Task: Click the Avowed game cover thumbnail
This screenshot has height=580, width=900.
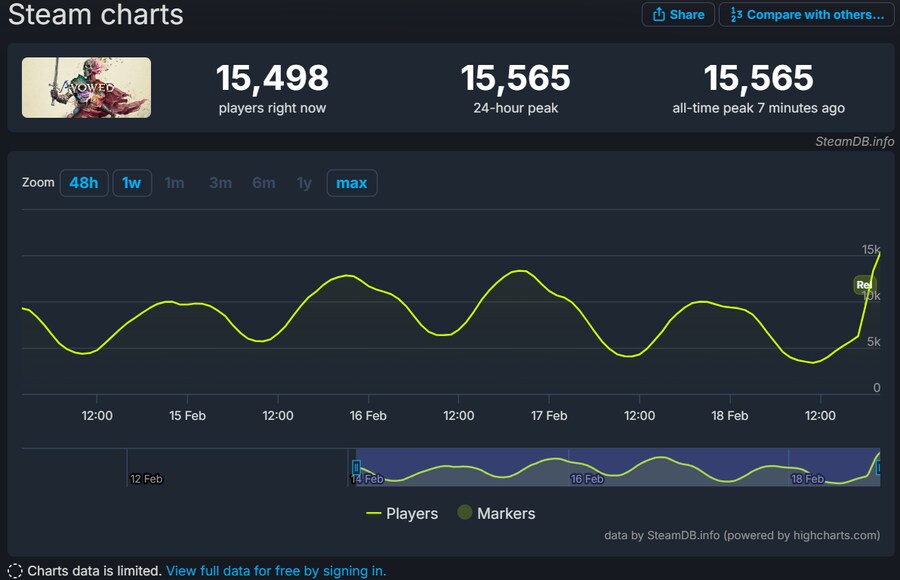Action: pyautogui.click(x=87, y=88)
